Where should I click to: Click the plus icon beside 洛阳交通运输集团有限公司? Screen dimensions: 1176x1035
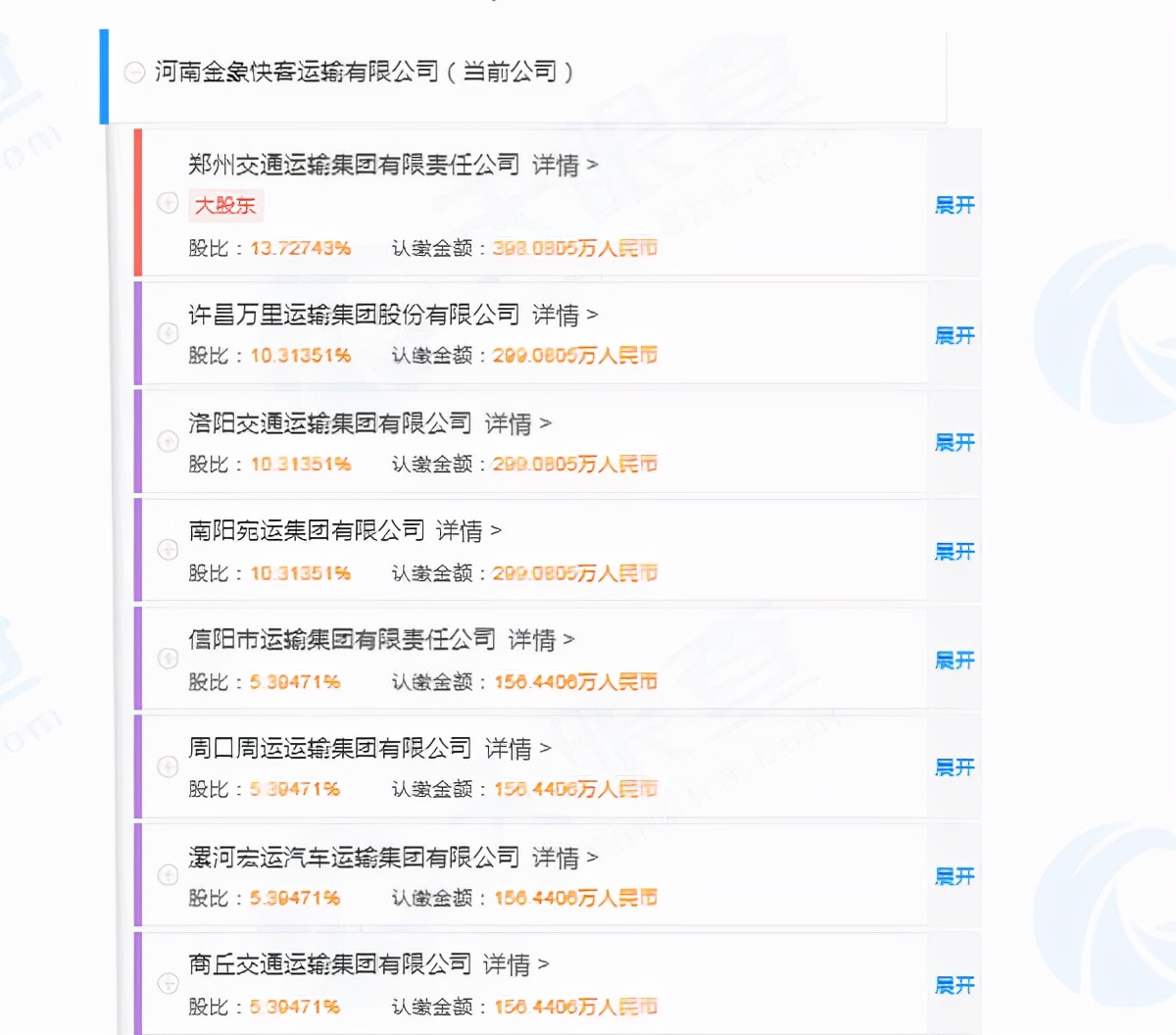tap(168, 441)
